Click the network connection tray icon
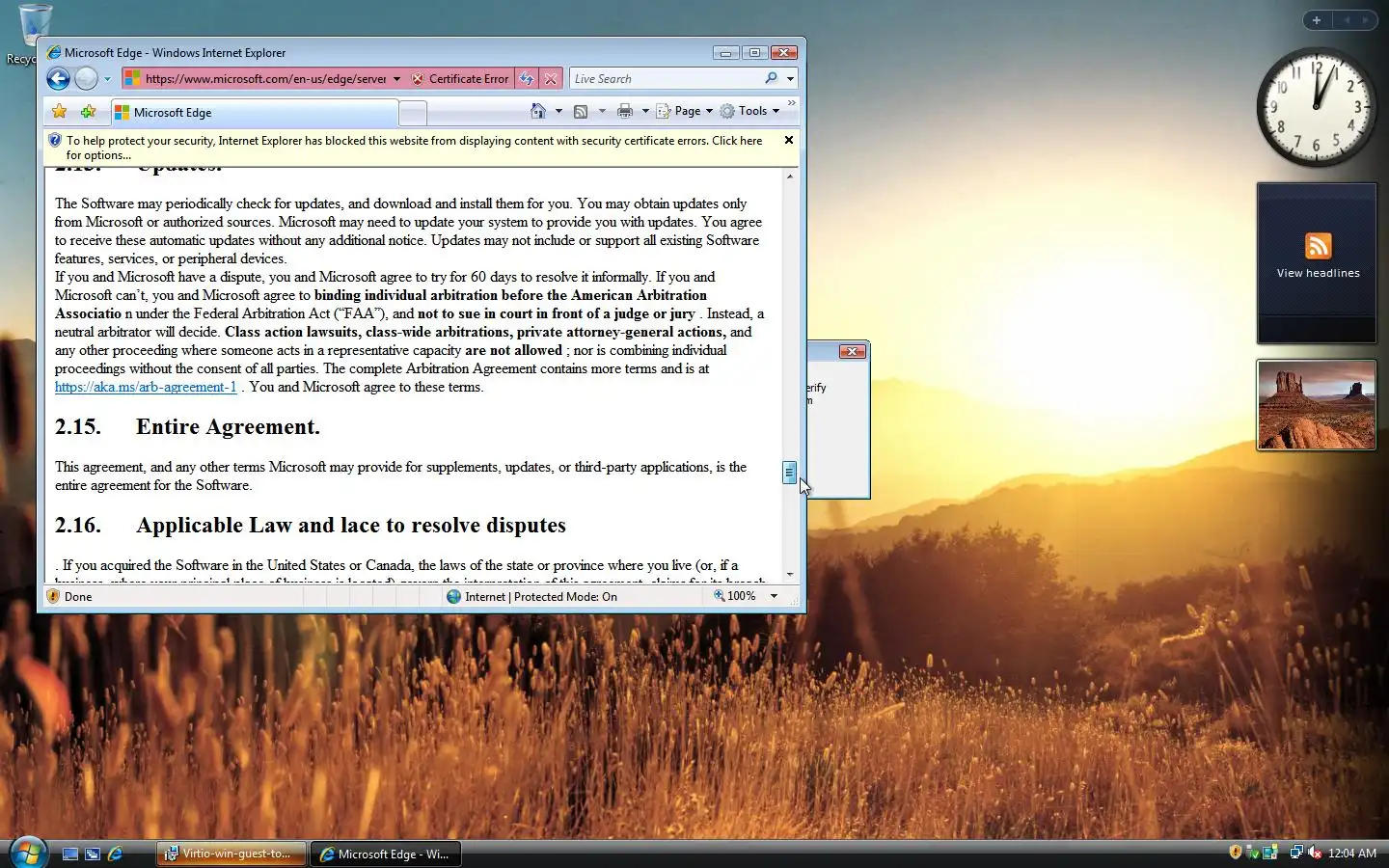 point(1296,852)
